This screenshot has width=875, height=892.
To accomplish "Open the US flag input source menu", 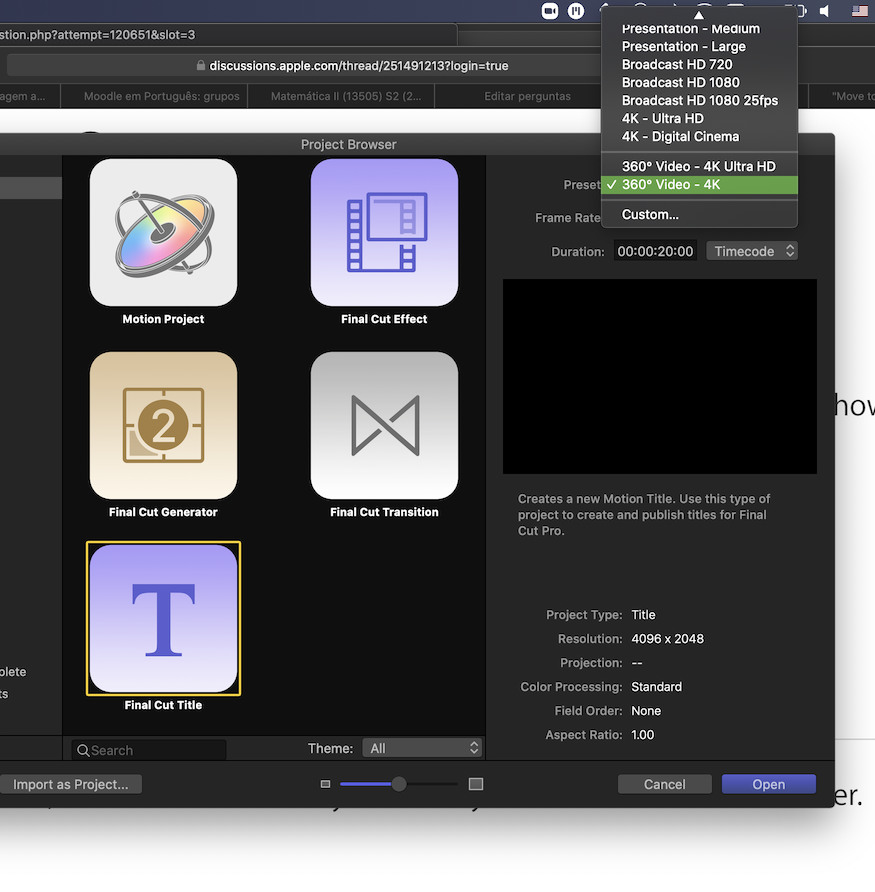I will [x=860, y=11].
